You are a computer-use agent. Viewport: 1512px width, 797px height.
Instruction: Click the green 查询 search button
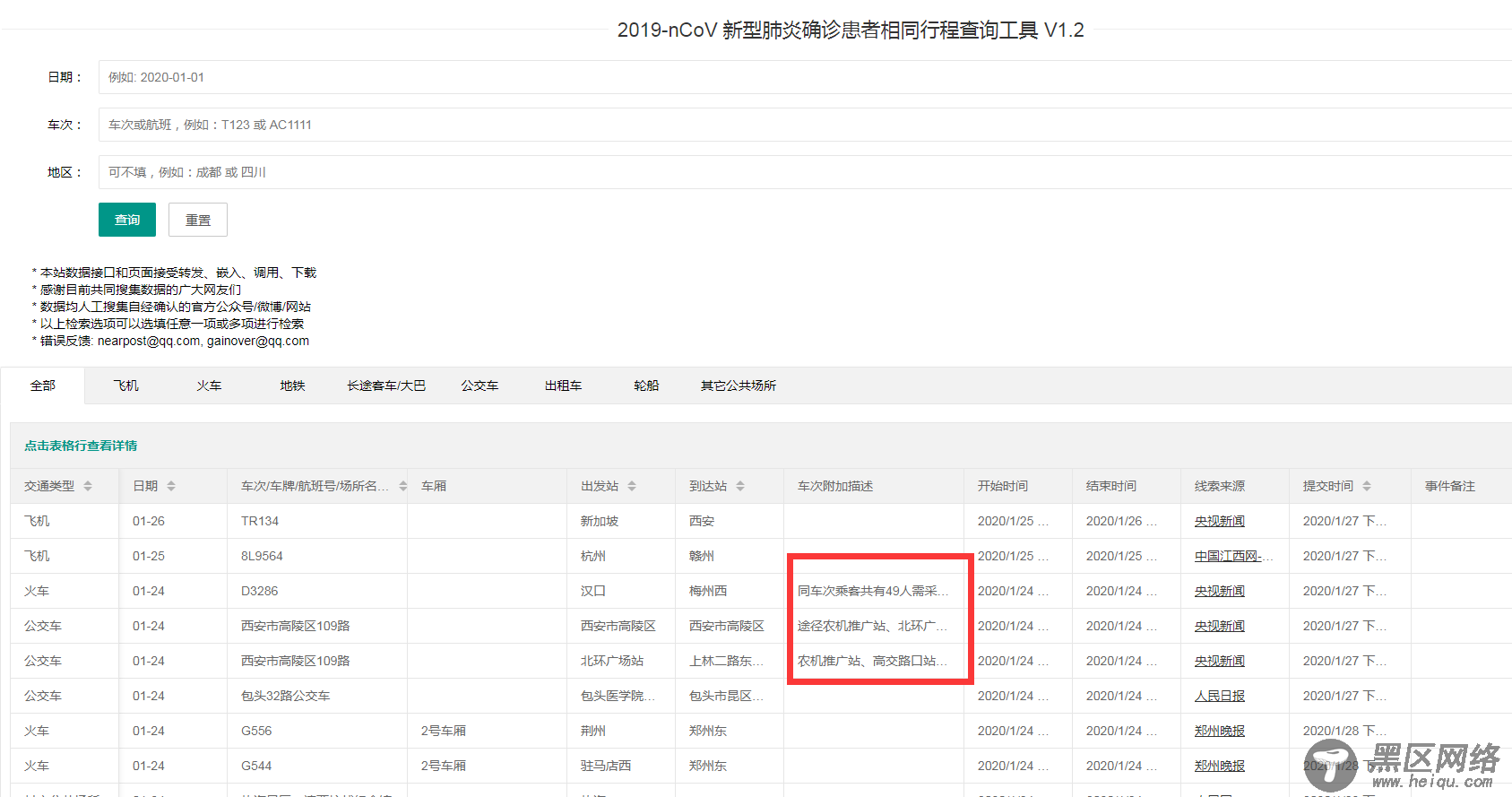point(127,220)
